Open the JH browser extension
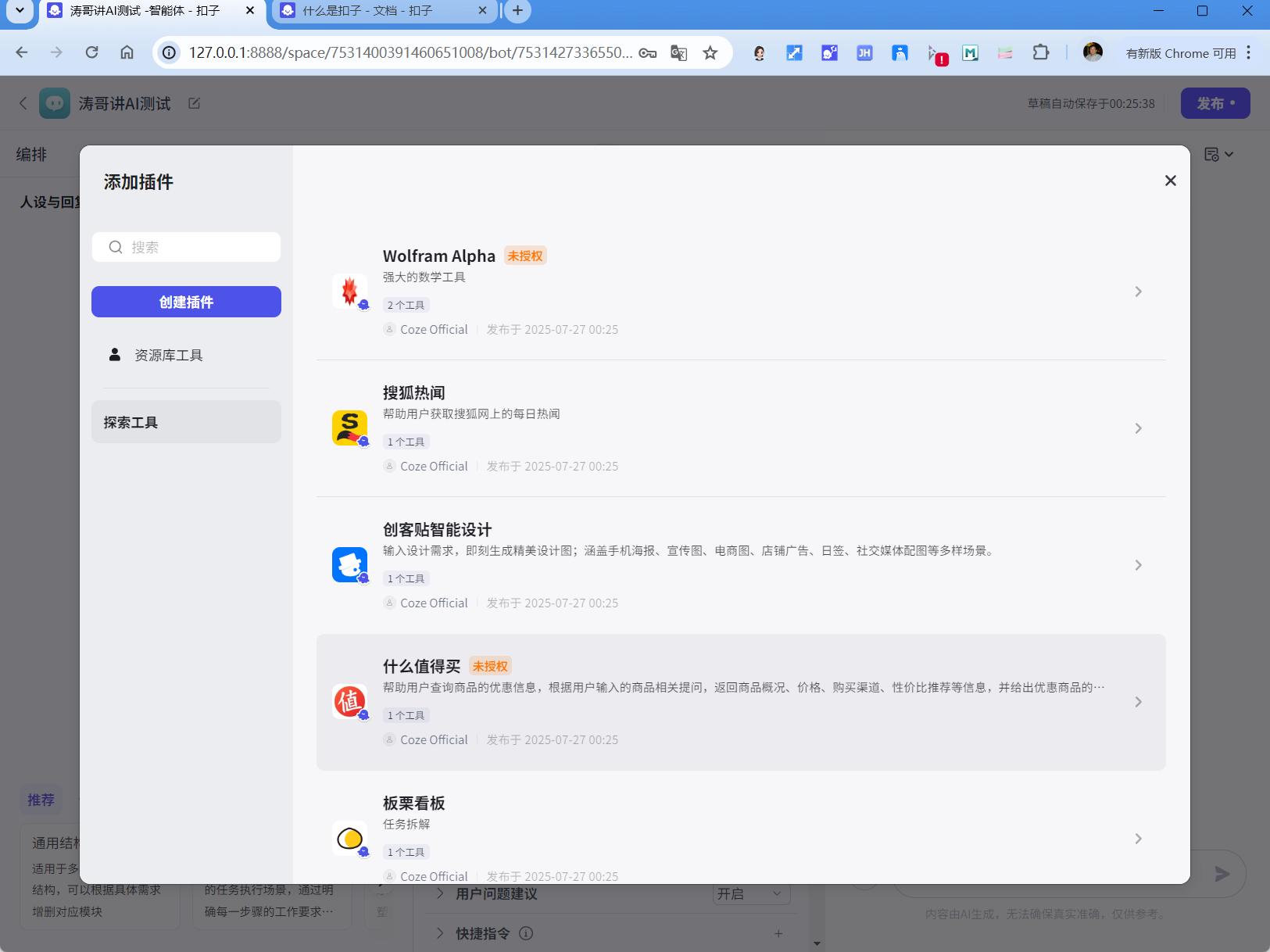The height and width of the screenshot is (952, 1270). tap(864, 53)
